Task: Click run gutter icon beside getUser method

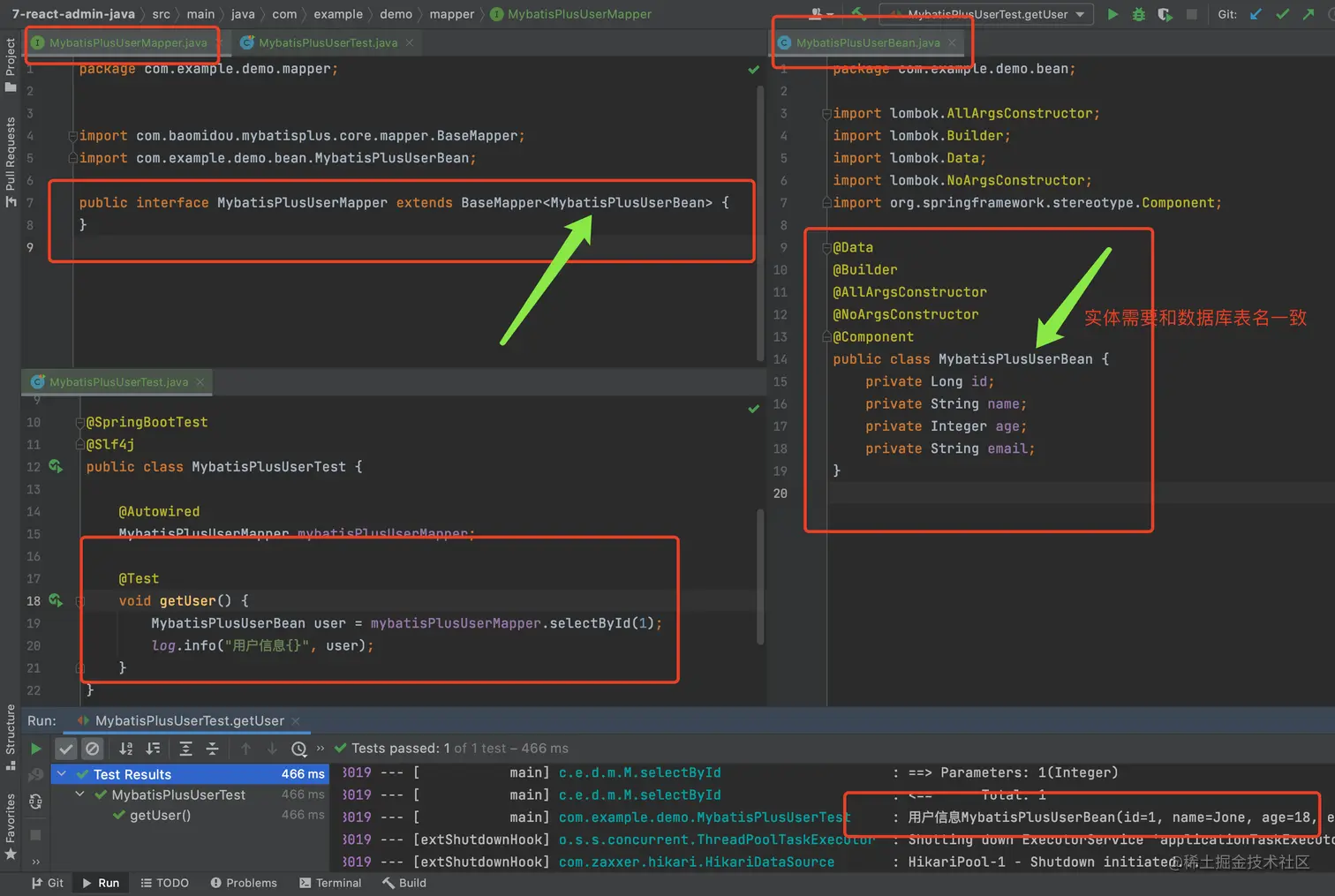Action: [x=56, y=600]
